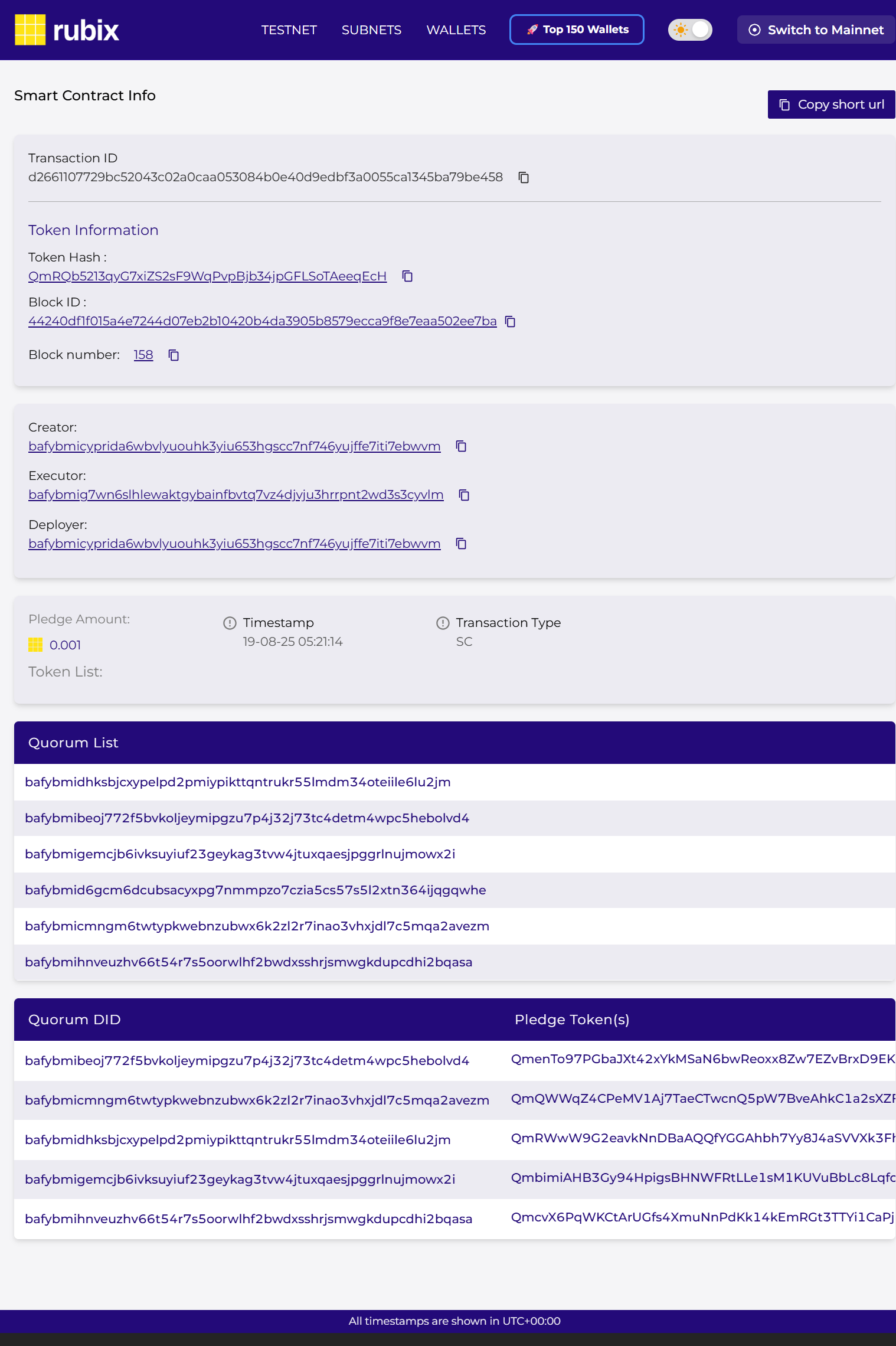Copy the Executor address

click(464, 495)
